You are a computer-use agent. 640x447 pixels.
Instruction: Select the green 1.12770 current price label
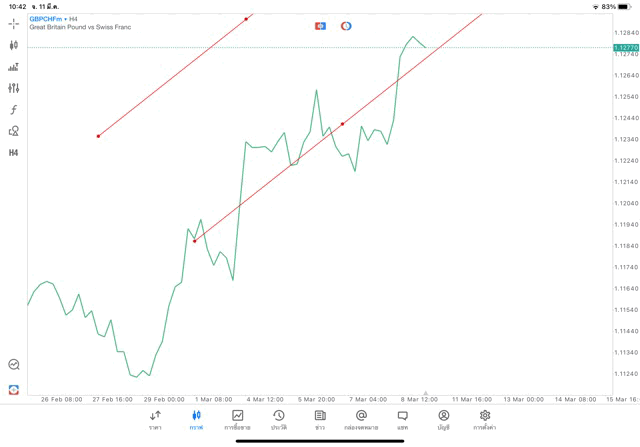click(x=626, y=47)
